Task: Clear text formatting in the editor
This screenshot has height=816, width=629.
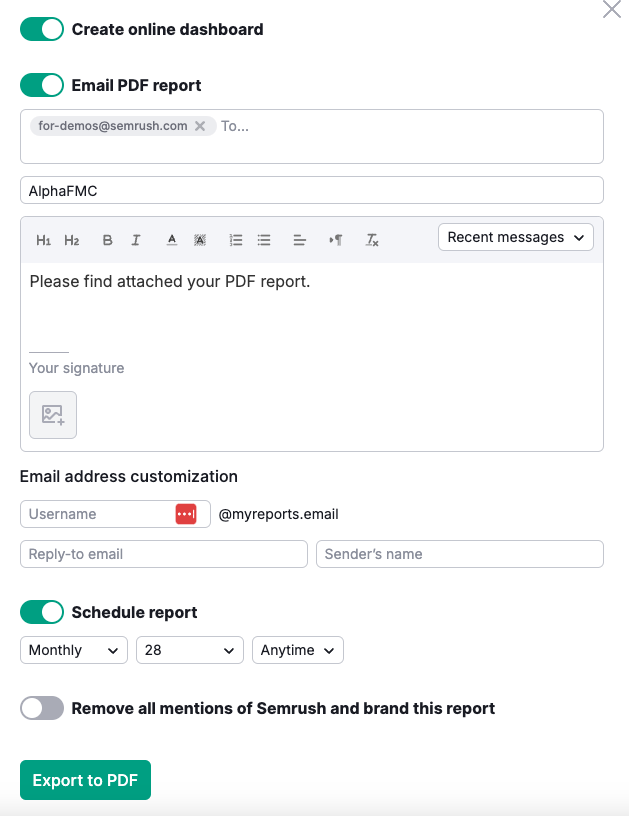Action: pyautogui.click(x=372, y=240)
